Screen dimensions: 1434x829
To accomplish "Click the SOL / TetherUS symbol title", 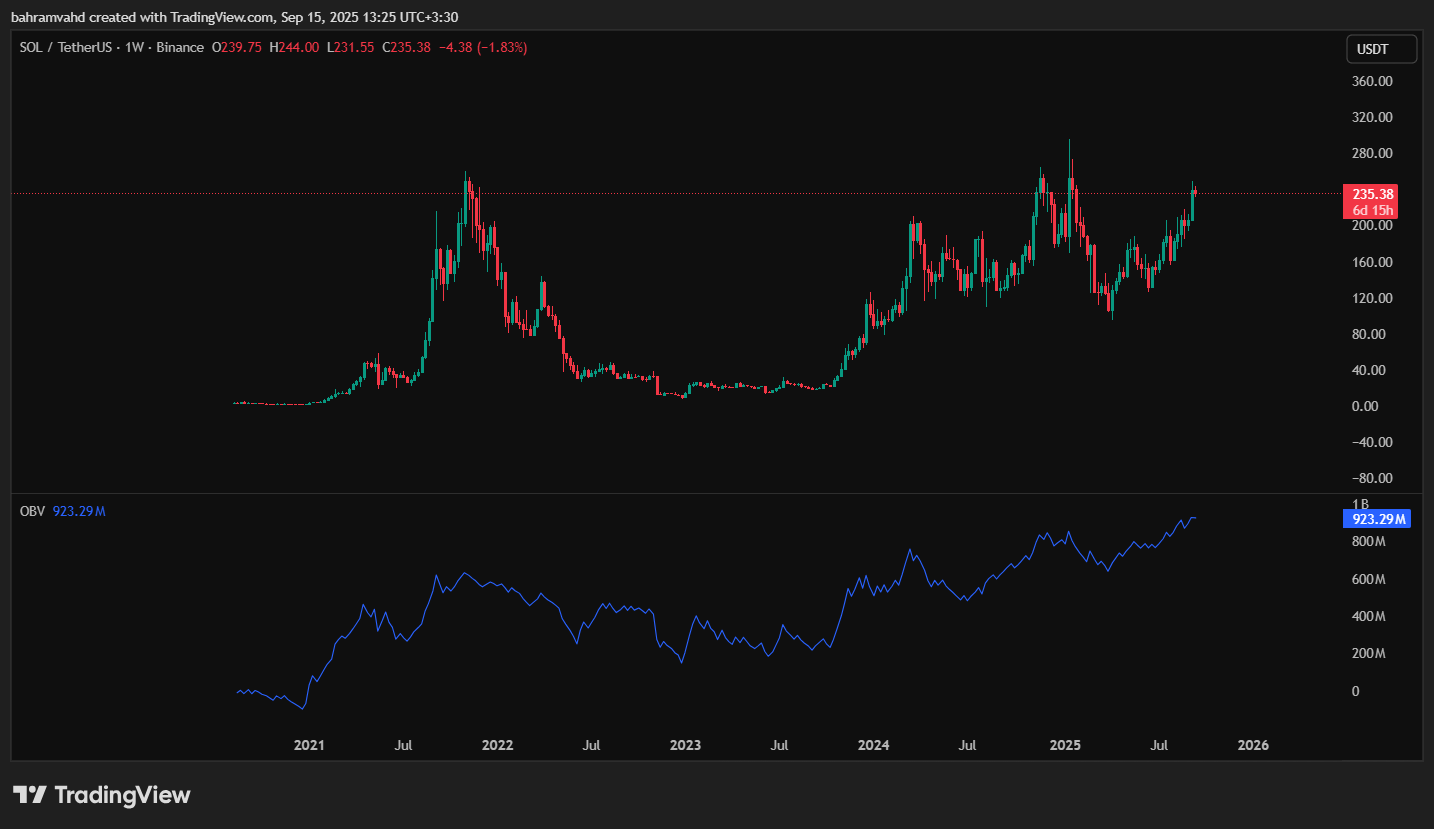I will tap(64, 47).
